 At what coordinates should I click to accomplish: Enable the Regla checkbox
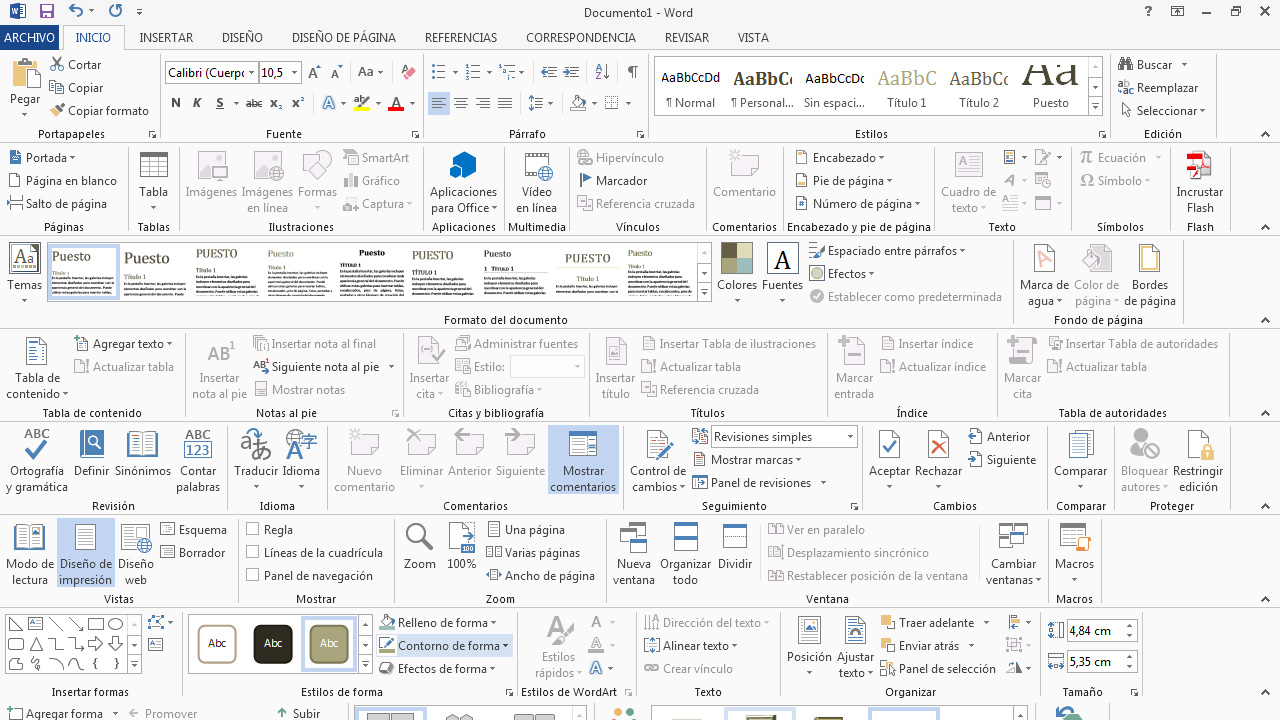point(253,530)
